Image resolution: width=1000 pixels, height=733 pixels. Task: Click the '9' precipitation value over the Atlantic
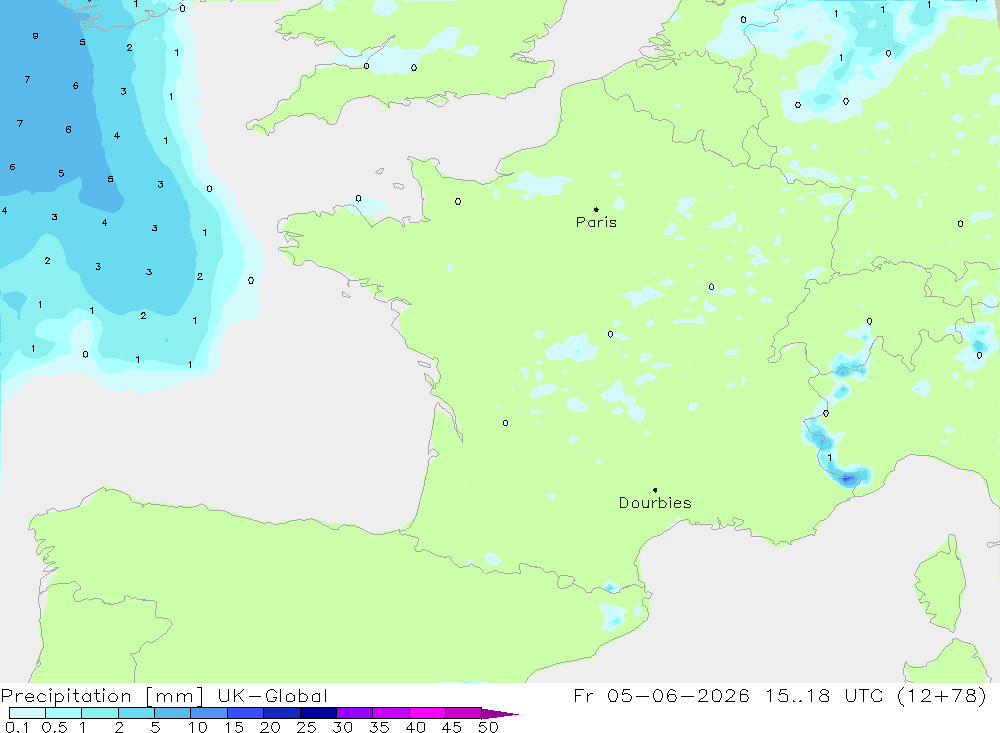click(35, 36)
